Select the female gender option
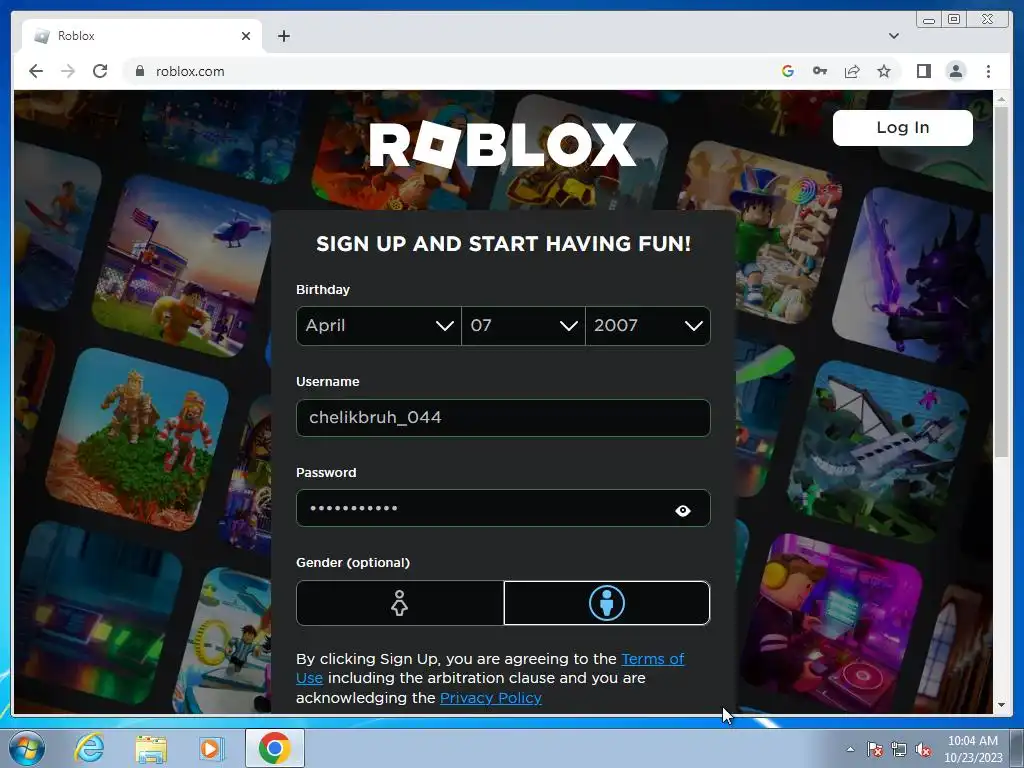 point(400,603)
